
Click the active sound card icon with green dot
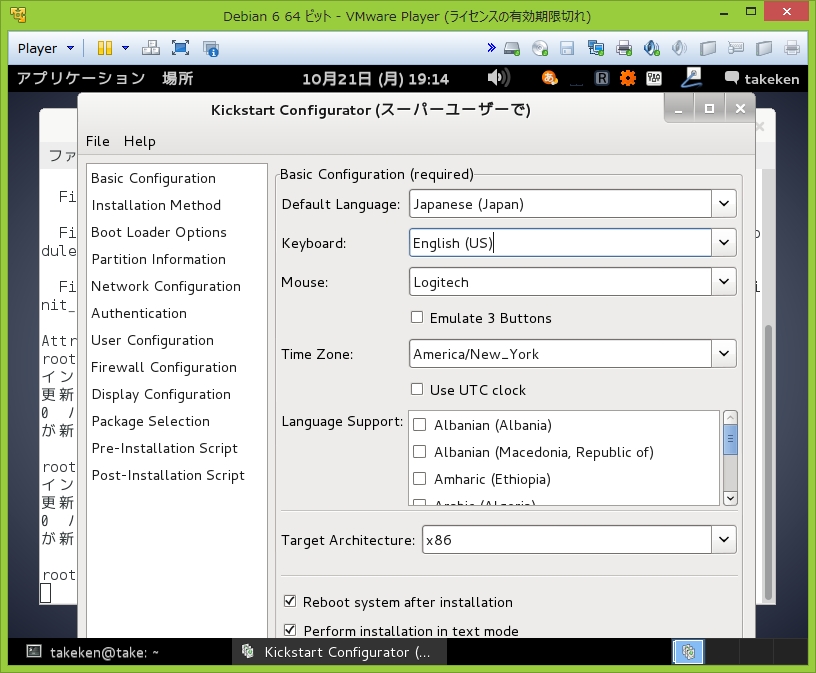(652, 48)
